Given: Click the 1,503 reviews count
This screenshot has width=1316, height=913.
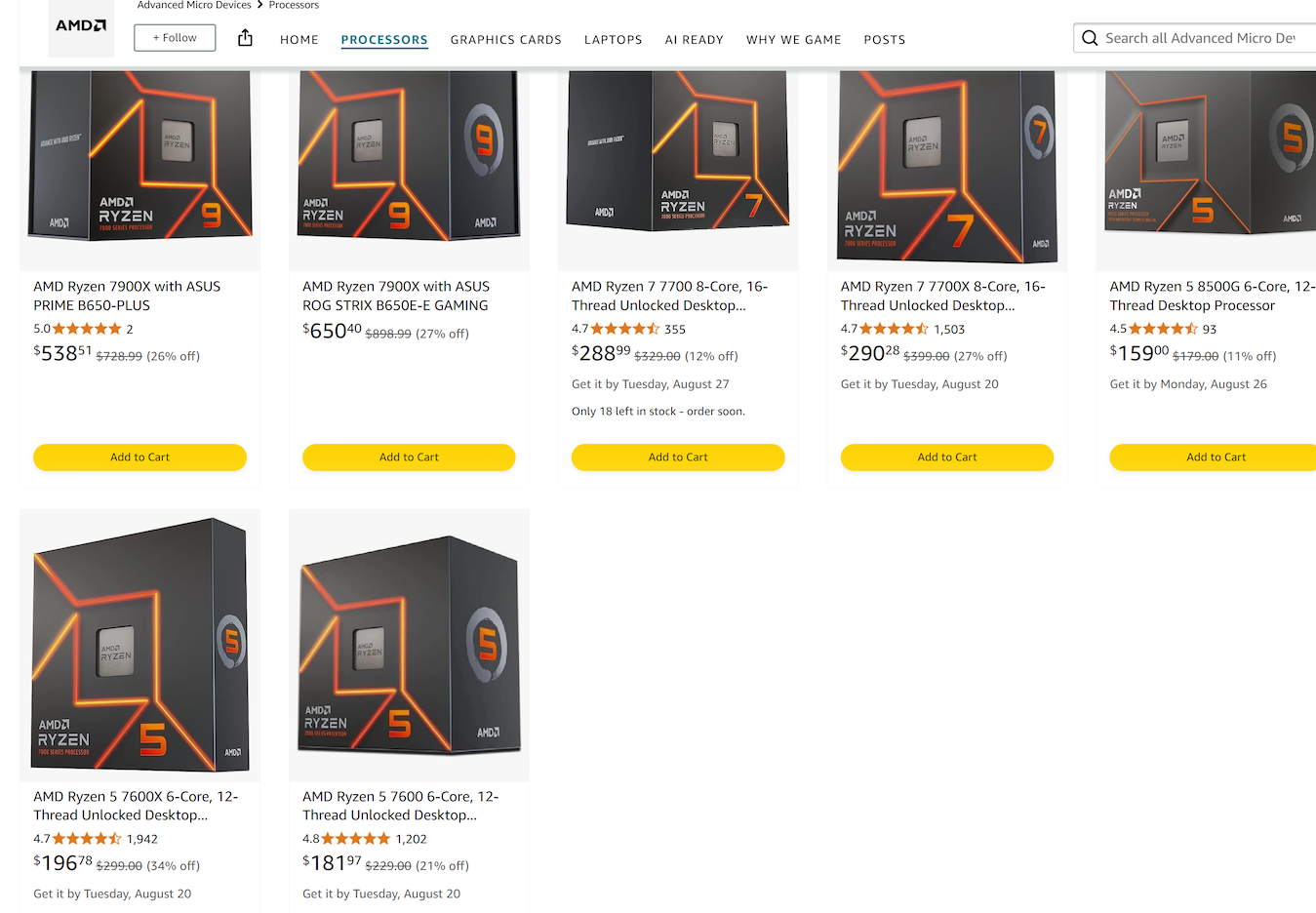Looking at the screenshot, I should 949,330.
